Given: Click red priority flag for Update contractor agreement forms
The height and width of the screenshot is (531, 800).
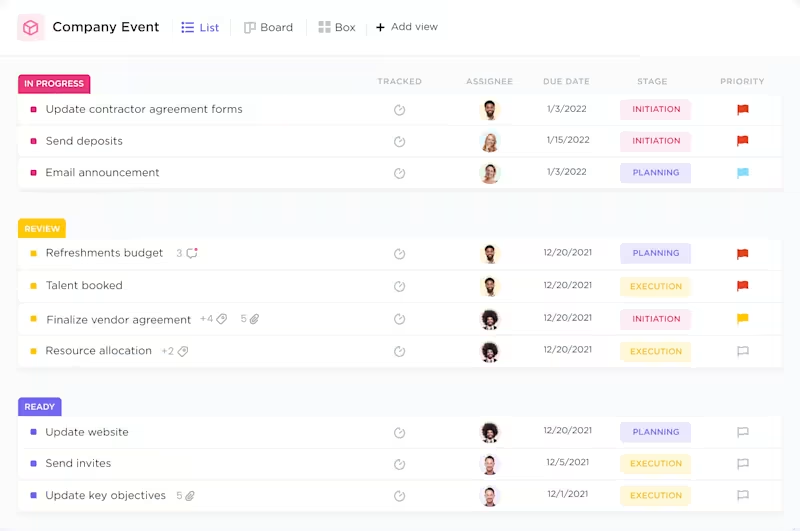Looking at the screenshot, I should pos(742,110).
